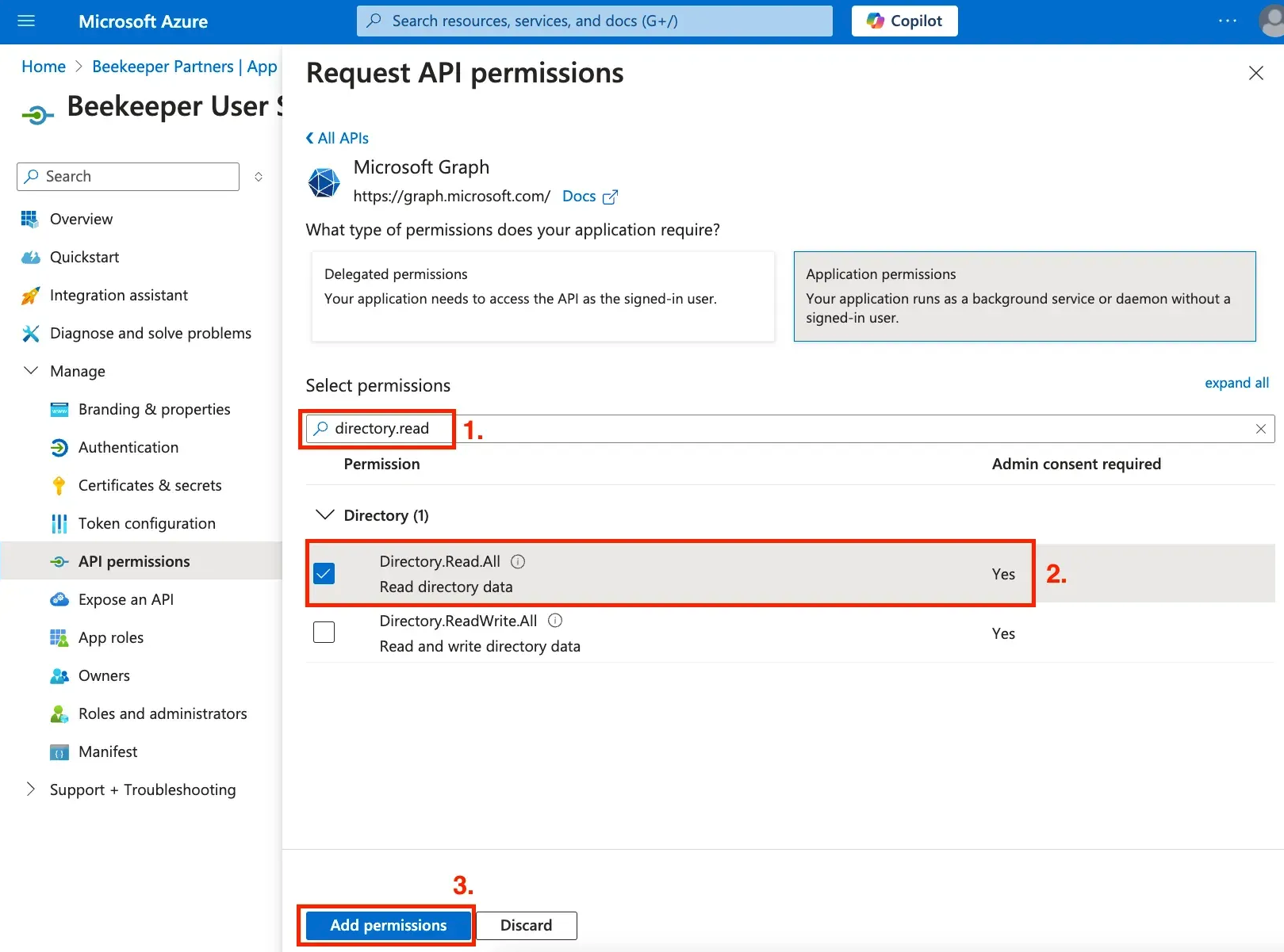The image size is (1284, 952).
Task: Click the Diagnose wrench icon
Action: 30,334
